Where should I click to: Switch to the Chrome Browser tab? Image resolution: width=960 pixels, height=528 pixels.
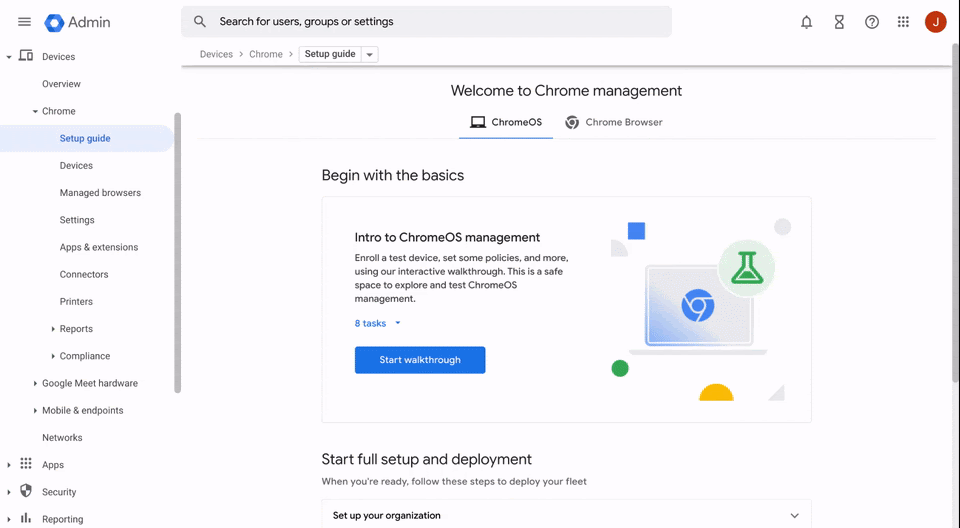pyautogui.click(x=613, y=122)
